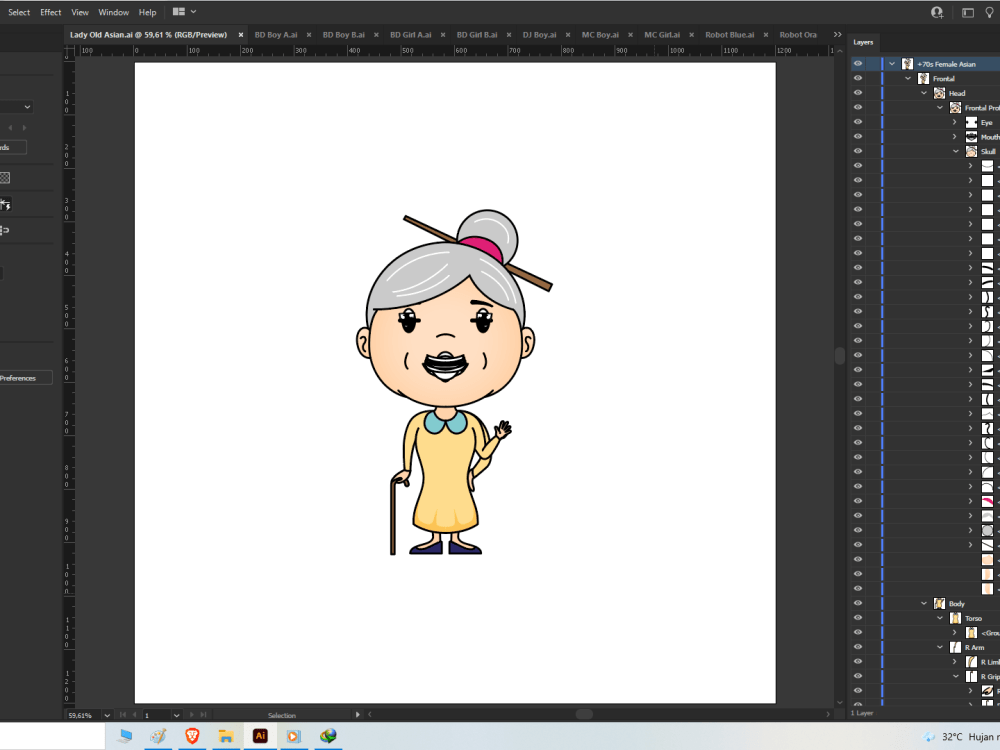The width and height of the screenshot is (1000, 750).
Task: Open the Paint app from the taskbar
Action: (x=158, y=736)
